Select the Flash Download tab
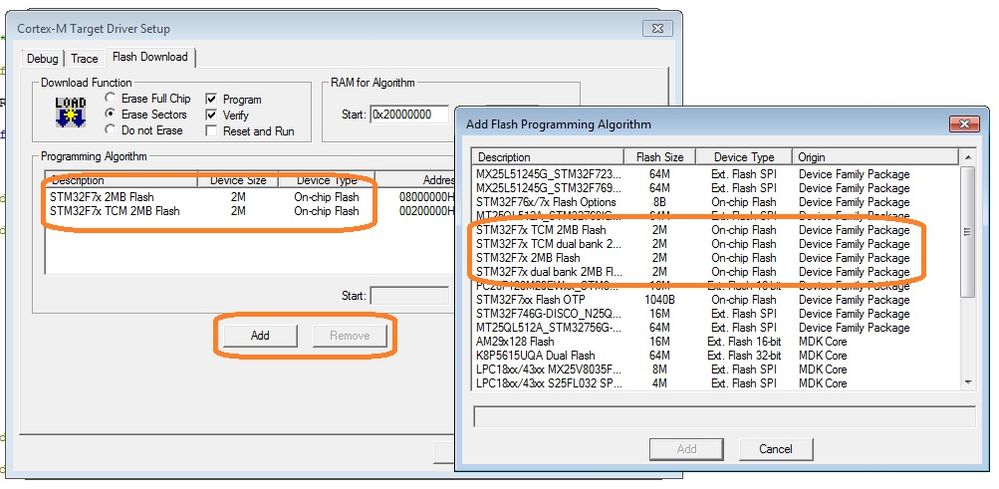Viewport: 999px width, 489px height. [150, 57]
